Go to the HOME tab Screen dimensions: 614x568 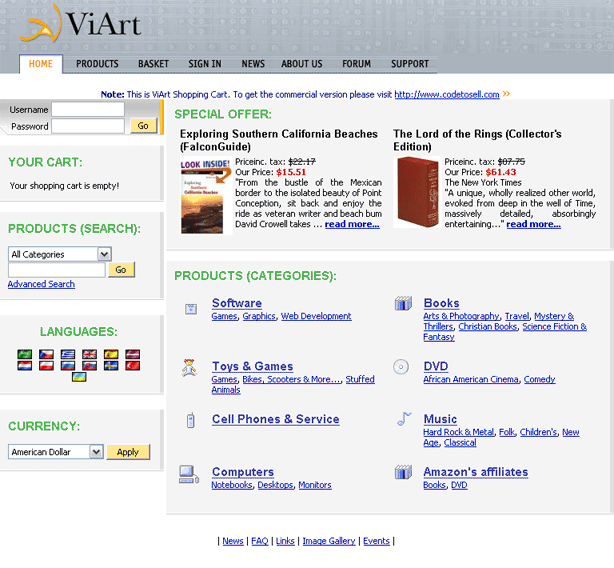pyautogui.click(x=41, y=64)
